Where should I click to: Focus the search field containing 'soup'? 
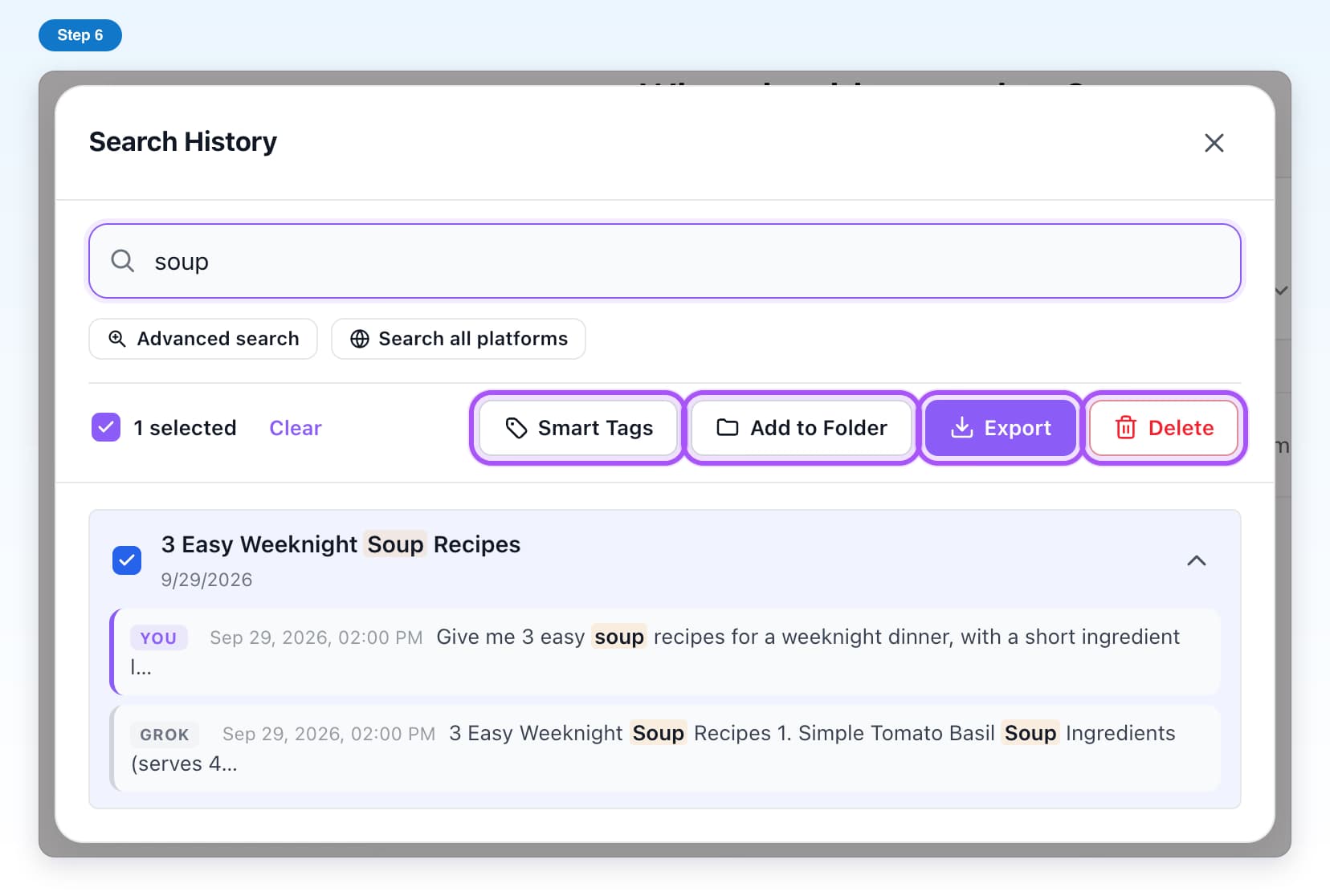[x=664, y=261]
